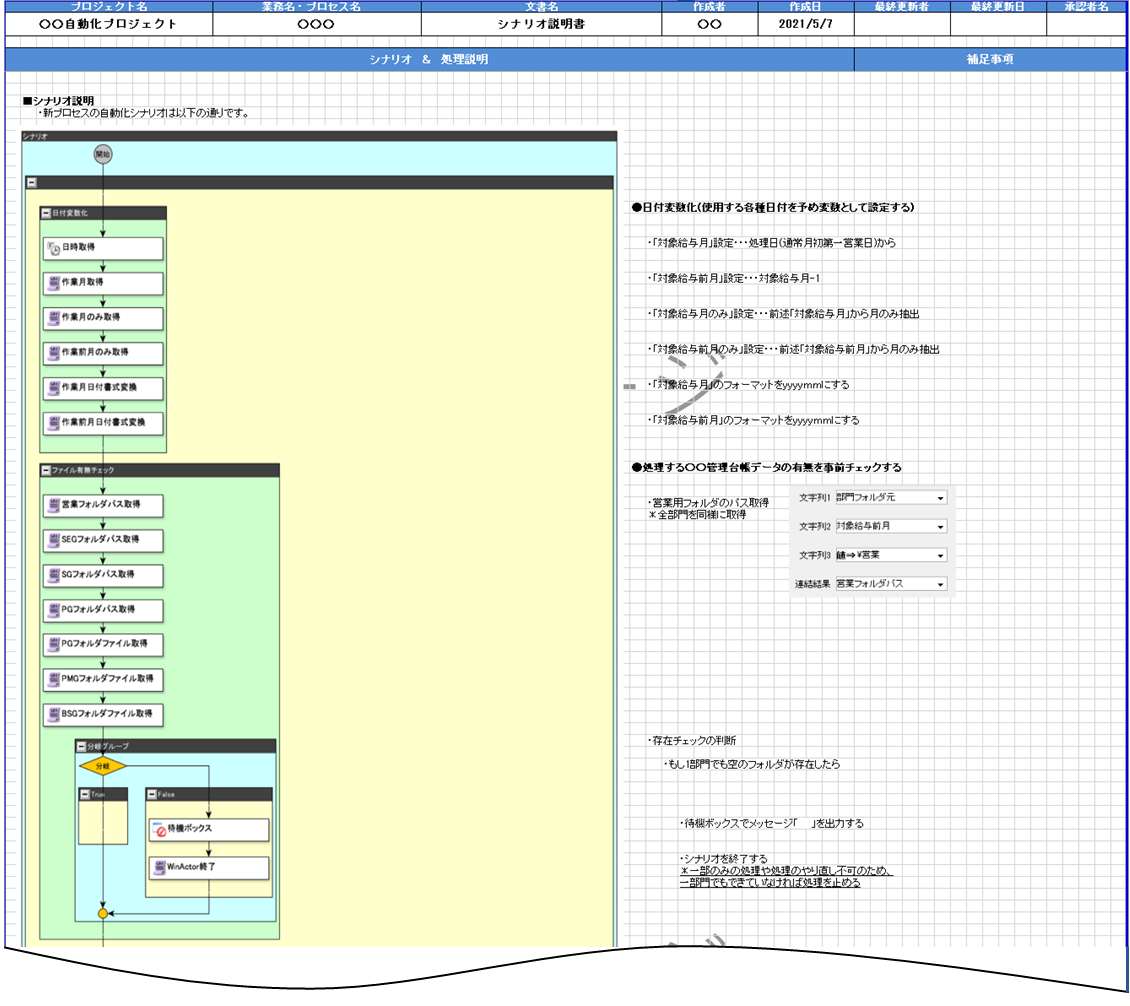Collapse the False branch box

152,794
